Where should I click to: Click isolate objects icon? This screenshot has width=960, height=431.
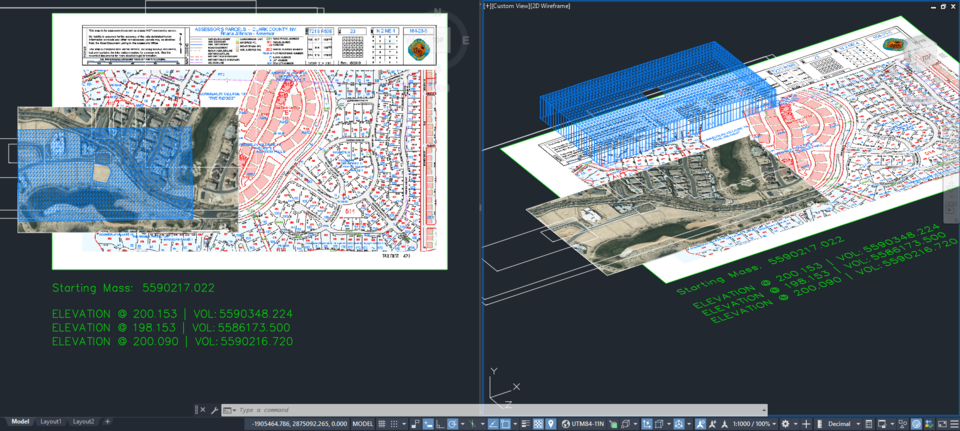coord(904,424)
